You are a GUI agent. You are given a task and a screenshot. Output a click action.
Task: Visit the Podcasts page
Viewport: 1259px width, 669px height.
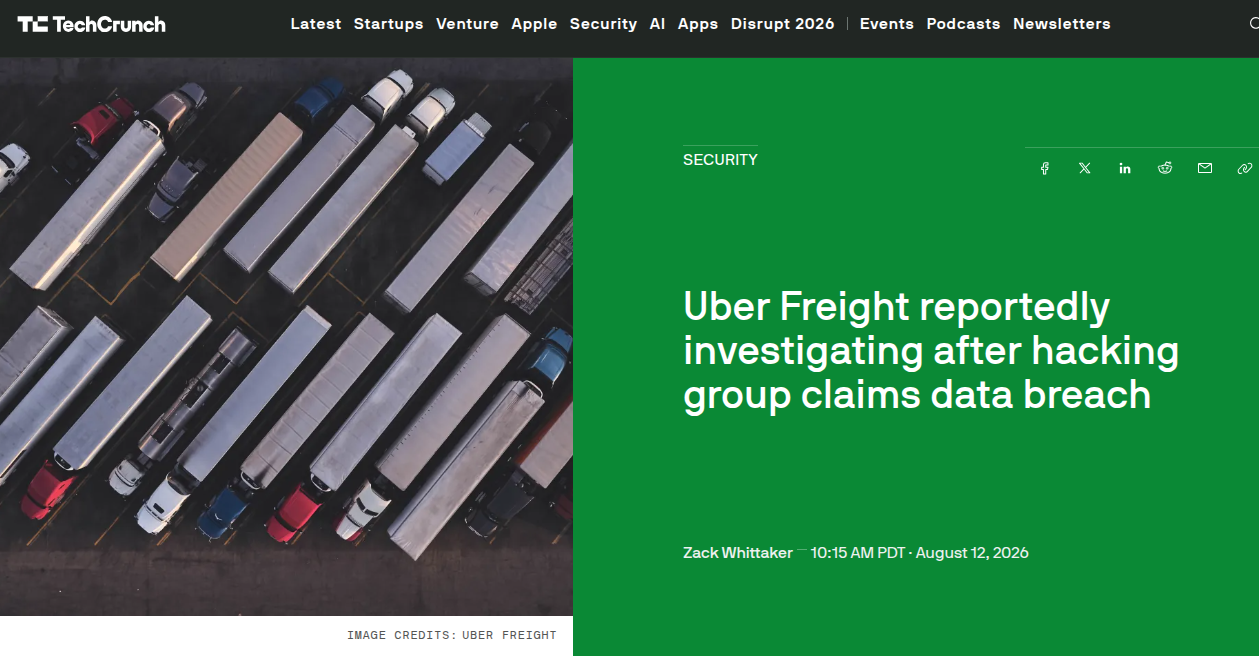point(963,24)
